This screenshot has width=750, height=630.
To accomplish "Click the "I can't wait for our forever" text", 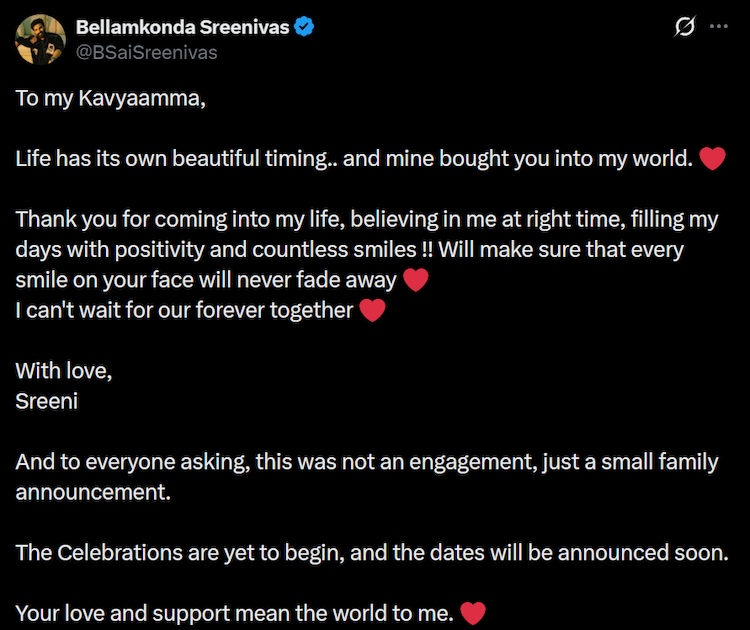I will click(184, 311).
